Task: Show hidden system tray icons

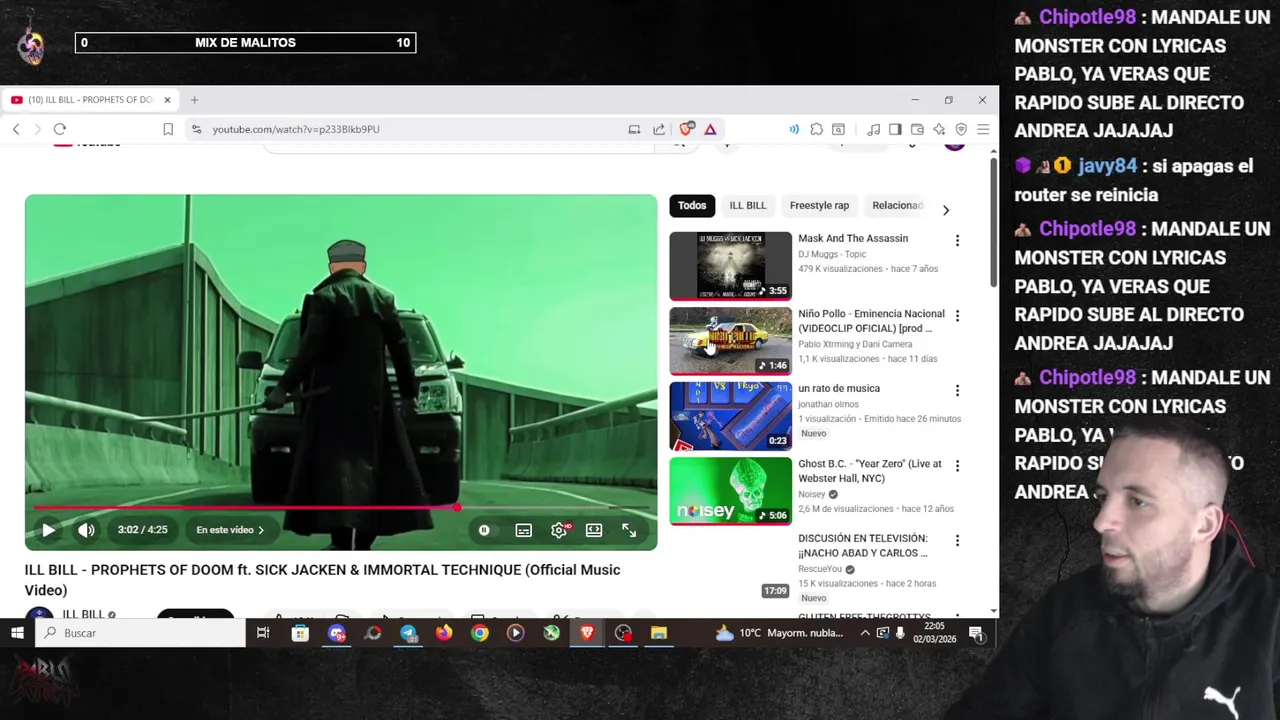Action: coord(865,633)
